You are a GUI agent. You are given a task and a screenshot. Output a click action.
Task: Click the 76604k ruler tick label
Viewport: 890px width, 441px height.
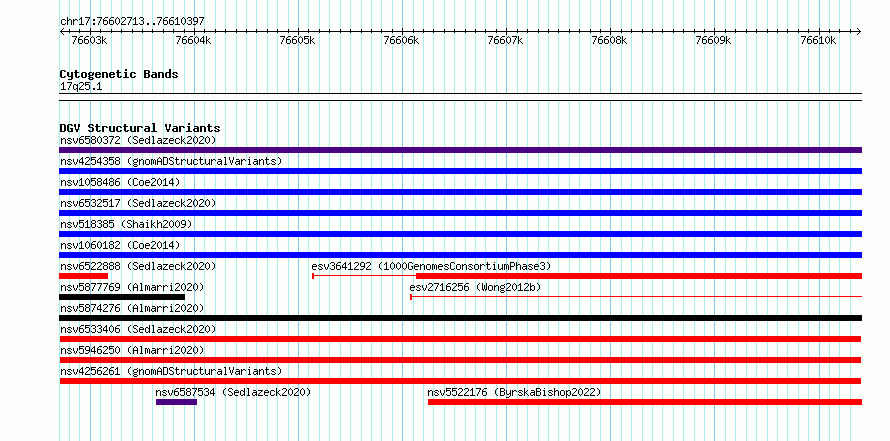tap(193, 40)
